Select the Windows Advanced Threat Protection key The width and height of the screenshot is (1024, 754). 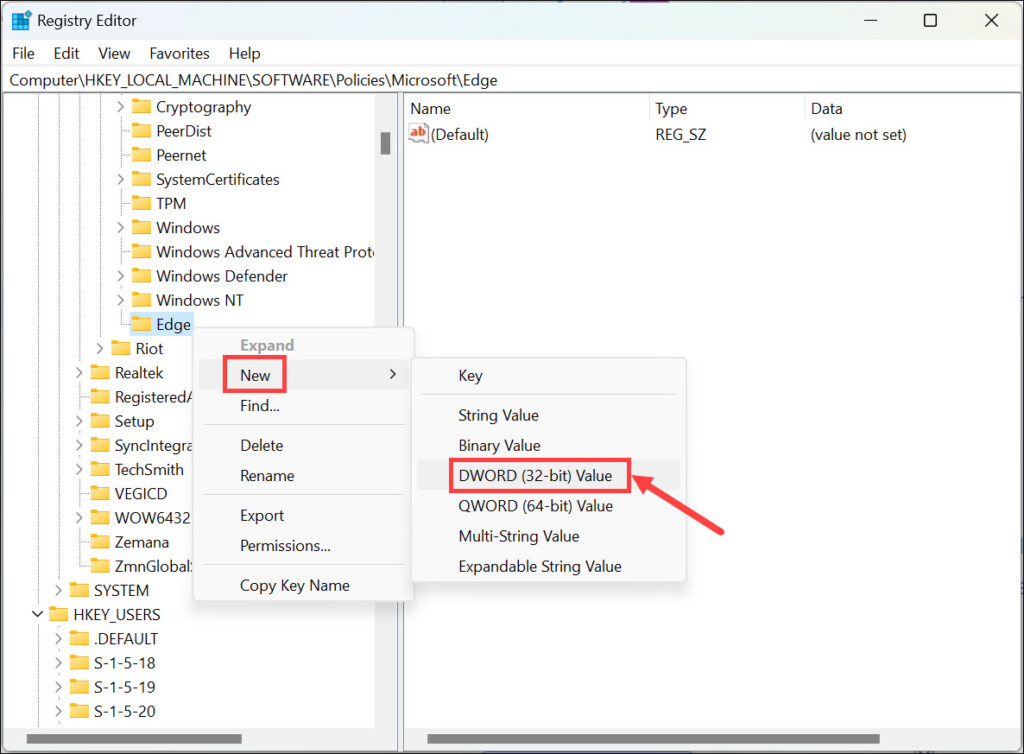click(x=265, y=251)
